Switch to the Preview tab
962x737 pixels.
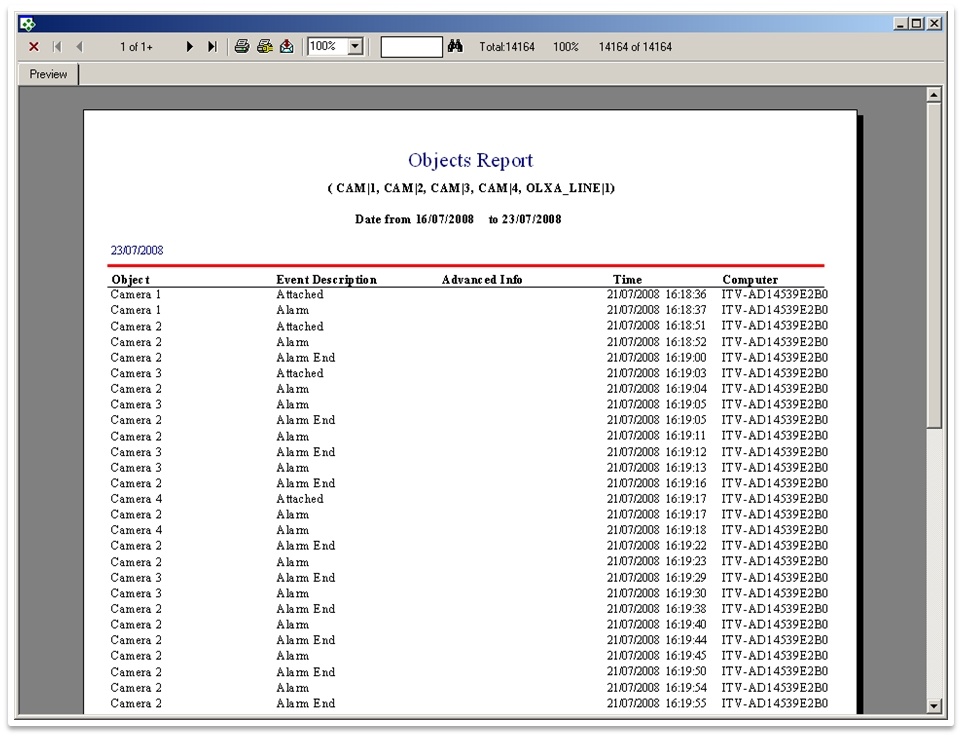pos(48,74)
